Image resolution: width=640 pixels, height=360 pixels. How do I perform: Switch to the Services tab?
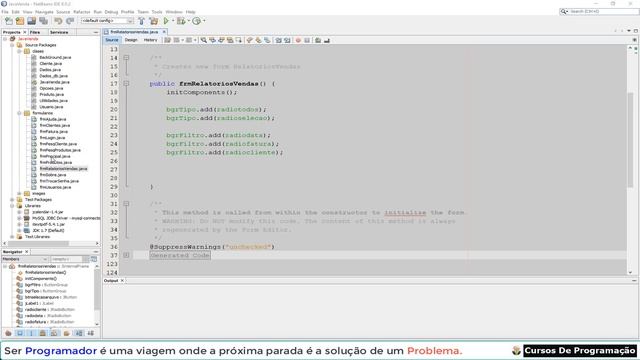pyautogui.click(x=59, y=32)
